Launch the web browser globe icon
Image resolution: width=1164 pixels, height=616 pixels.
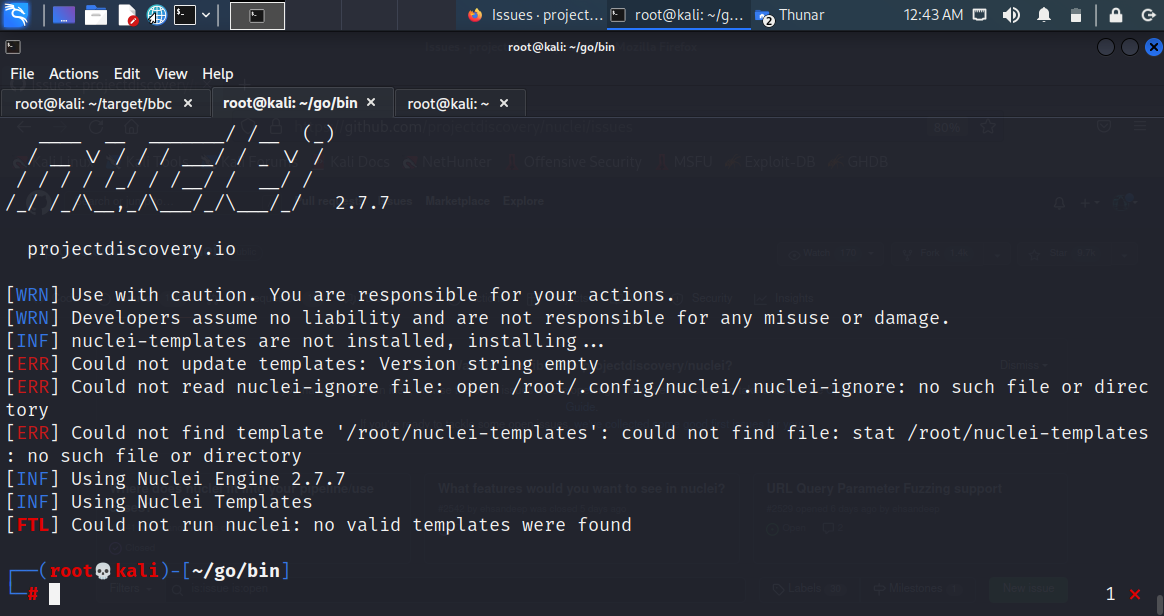click(157, 15)
